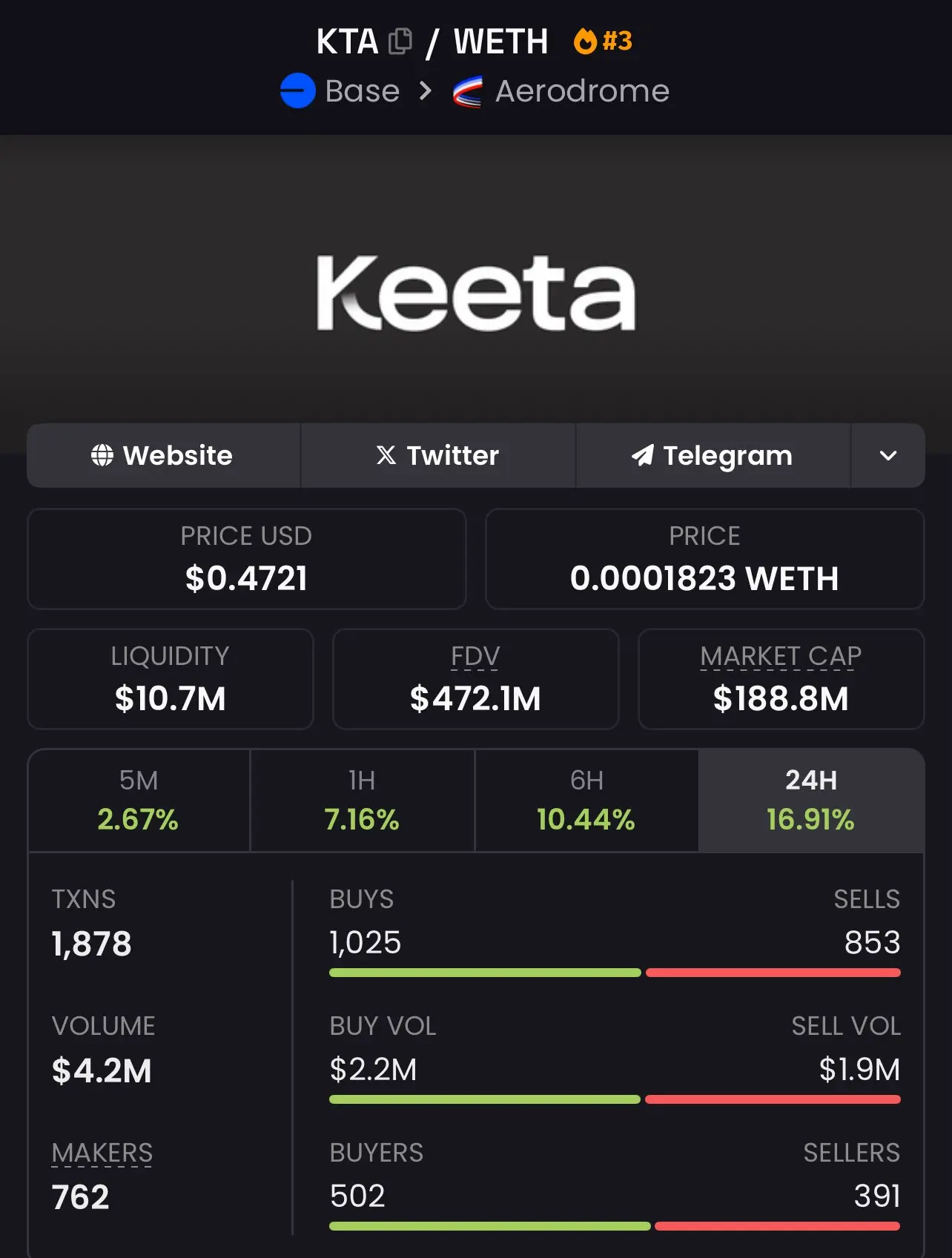The height and width of the screenshot is (1258, 952).
Task: Select the 24H timeframe tab
Action: click(x=811, y=801)
